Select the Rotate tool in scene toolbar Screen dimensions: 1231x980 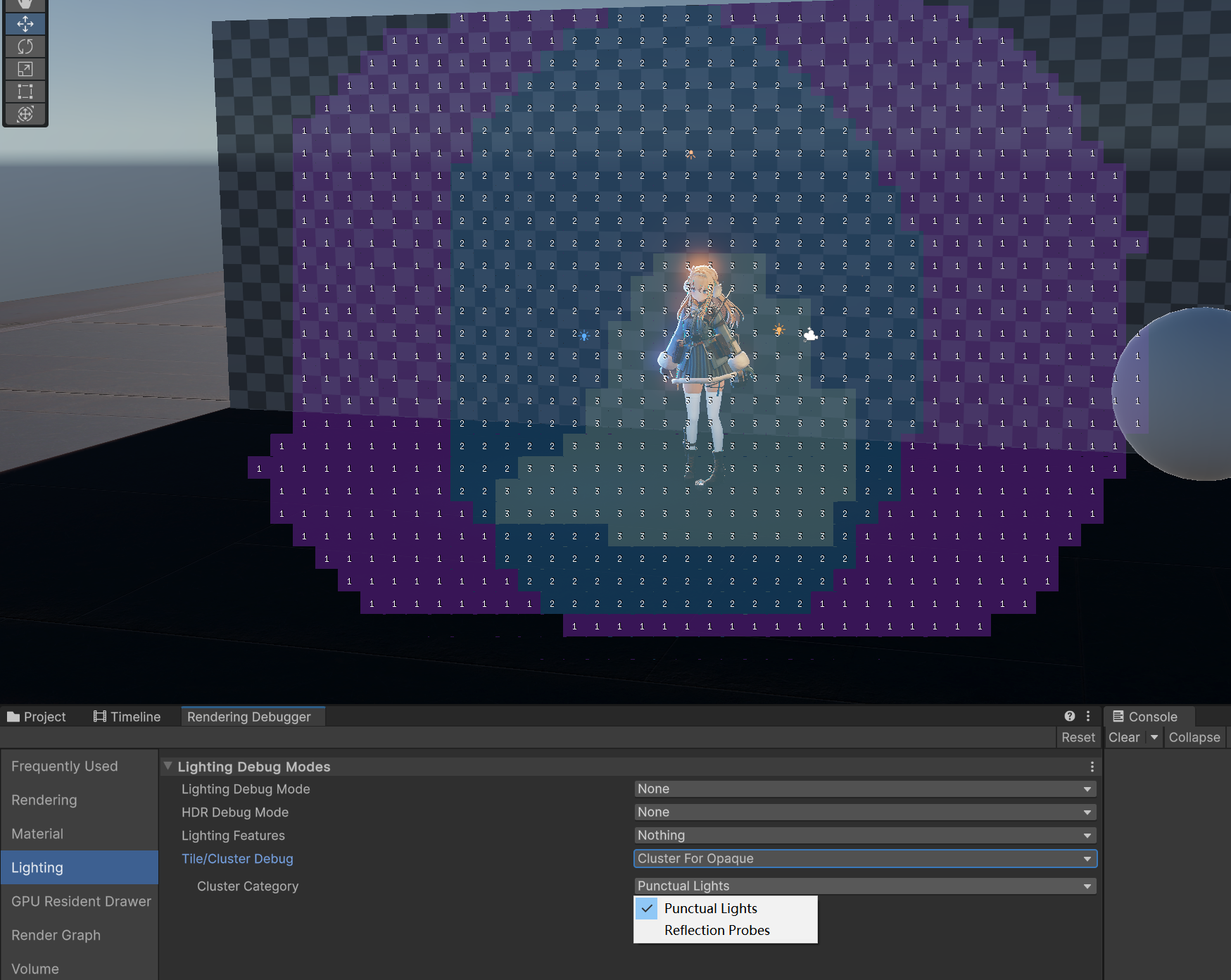pos(25,46)
